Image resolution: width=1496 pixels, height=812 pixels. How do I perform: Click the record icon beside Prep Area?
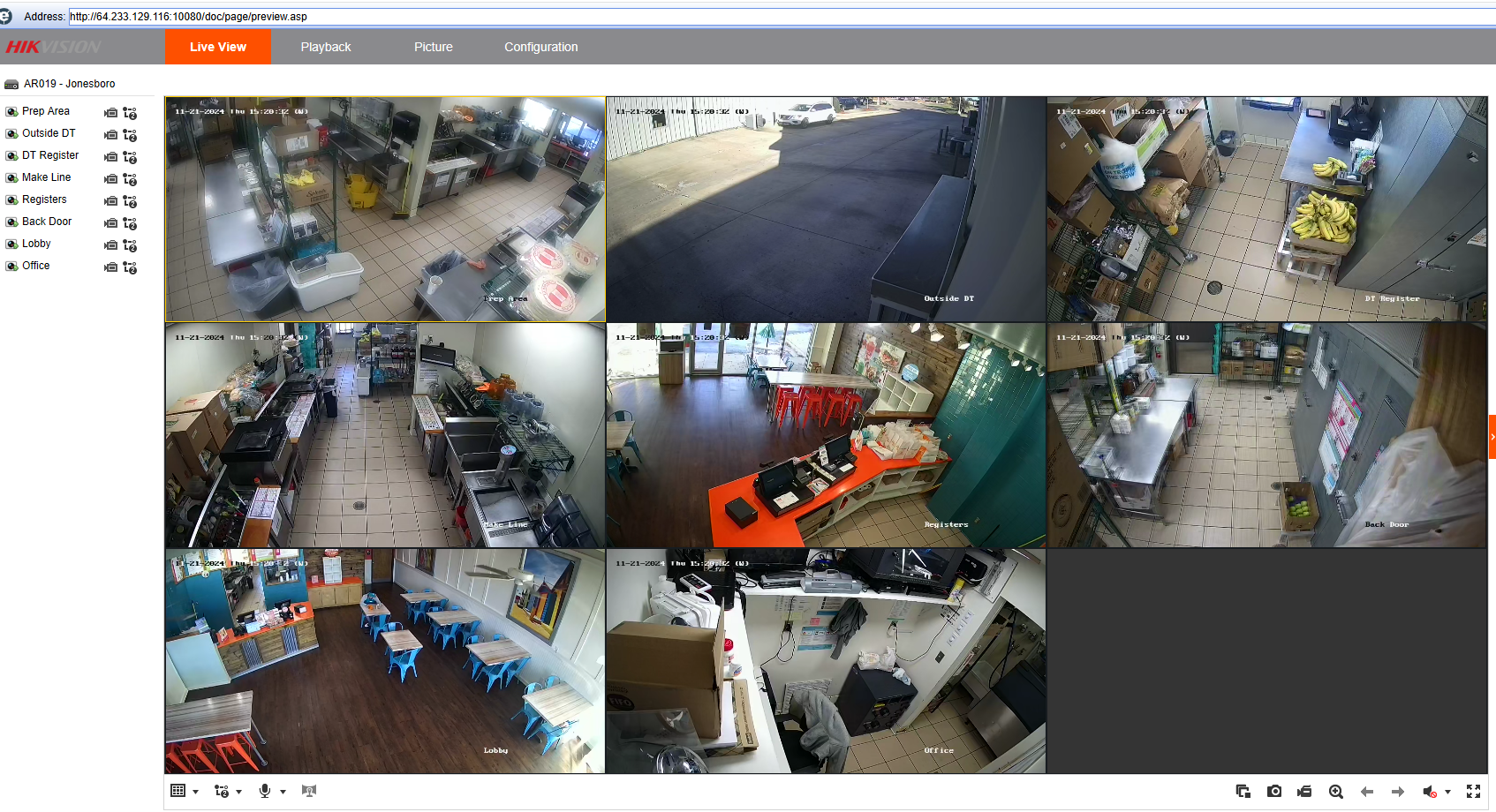tap(110, 113)
